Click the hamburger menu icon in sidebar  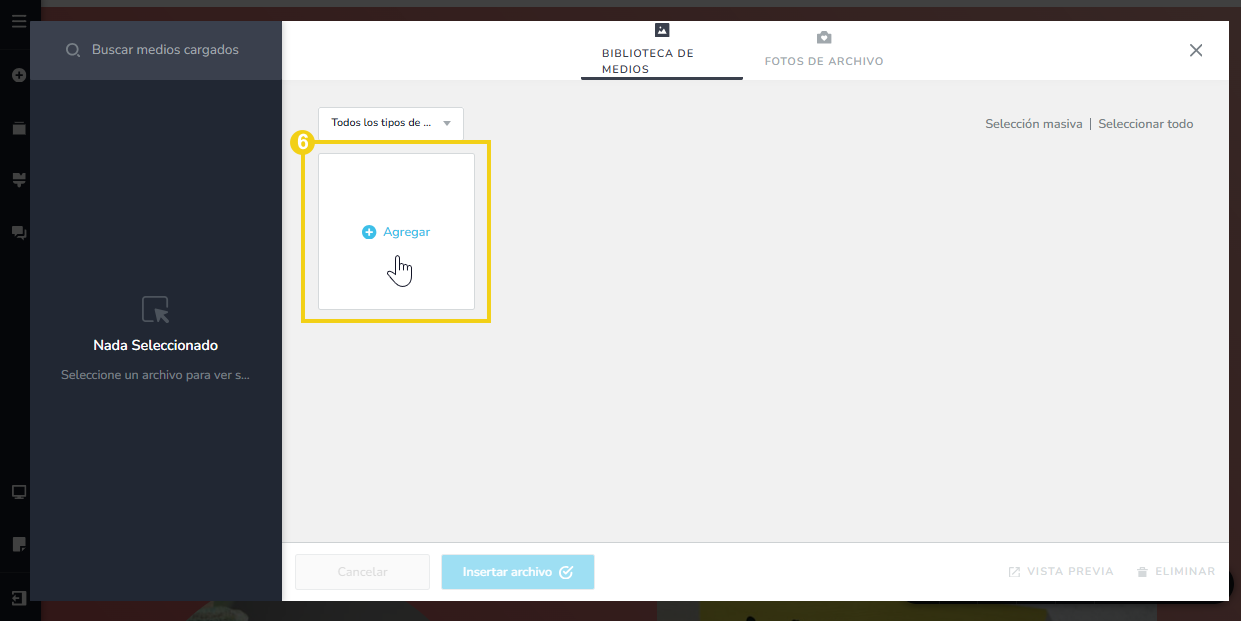coord(18,21)
